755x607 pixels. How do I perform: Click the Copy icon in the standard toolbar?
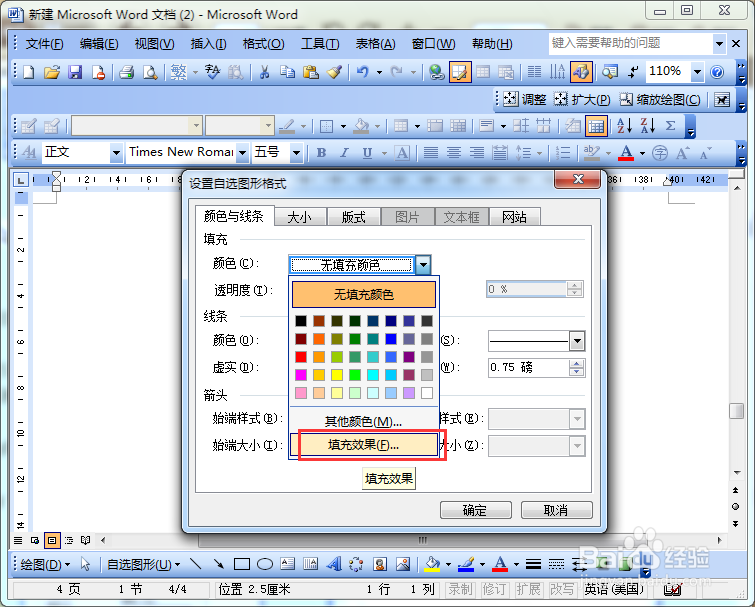[287, 72]
